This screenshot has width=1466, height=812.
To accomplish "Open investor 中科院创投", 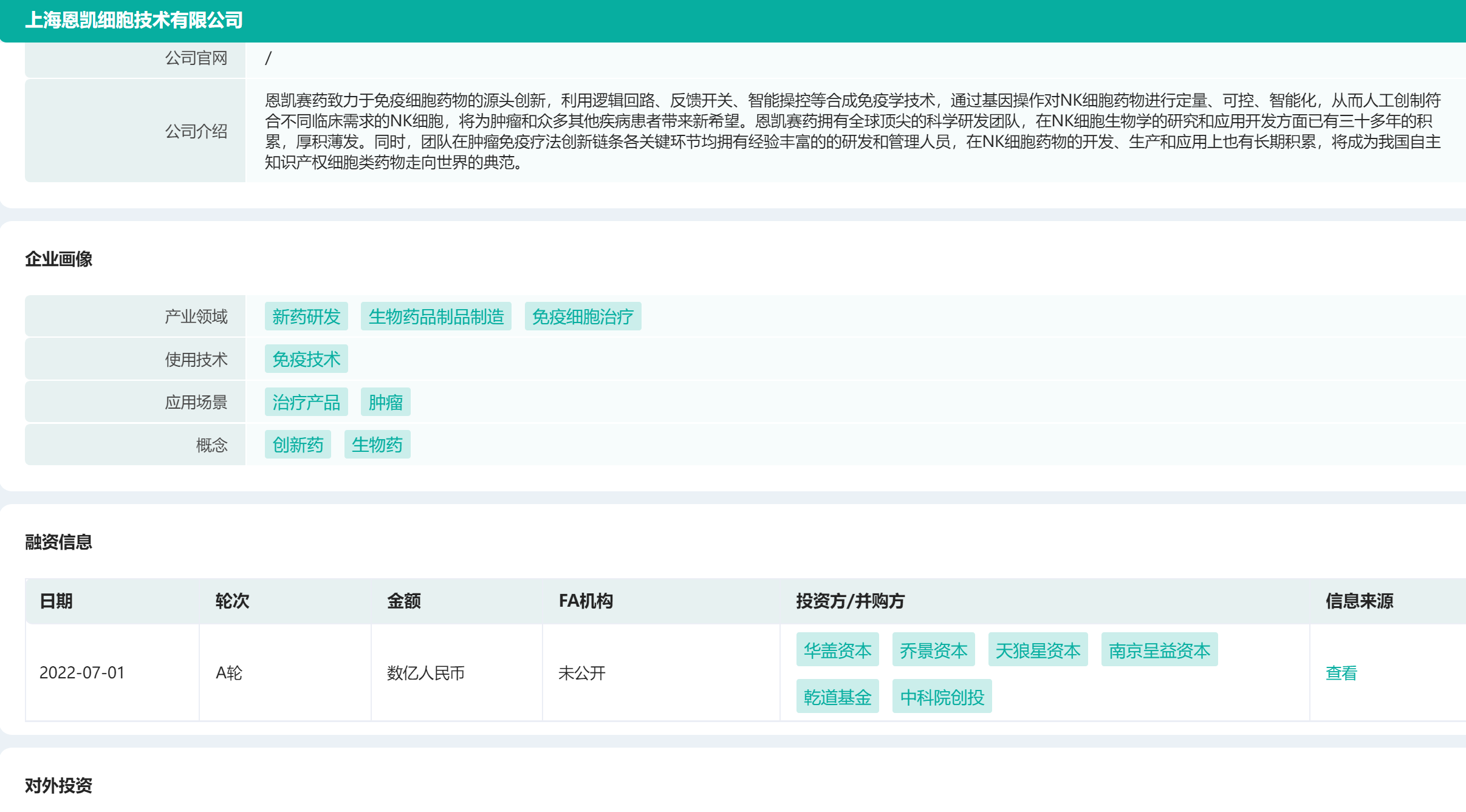I will (x=942, y=697).
